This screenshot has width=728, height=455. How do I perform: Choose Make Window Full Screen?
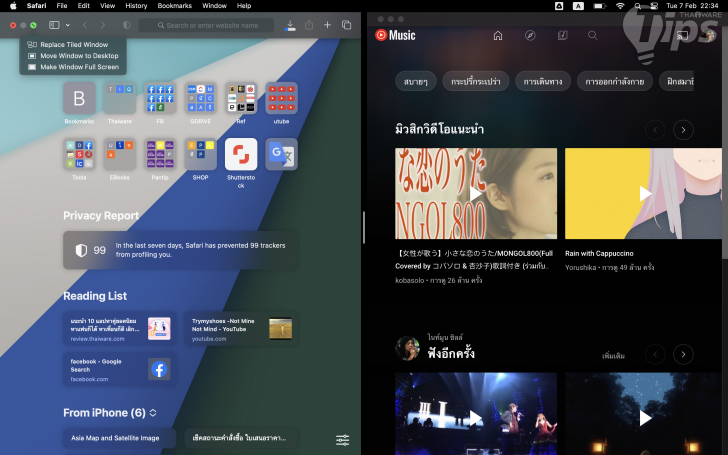(73, 67)
